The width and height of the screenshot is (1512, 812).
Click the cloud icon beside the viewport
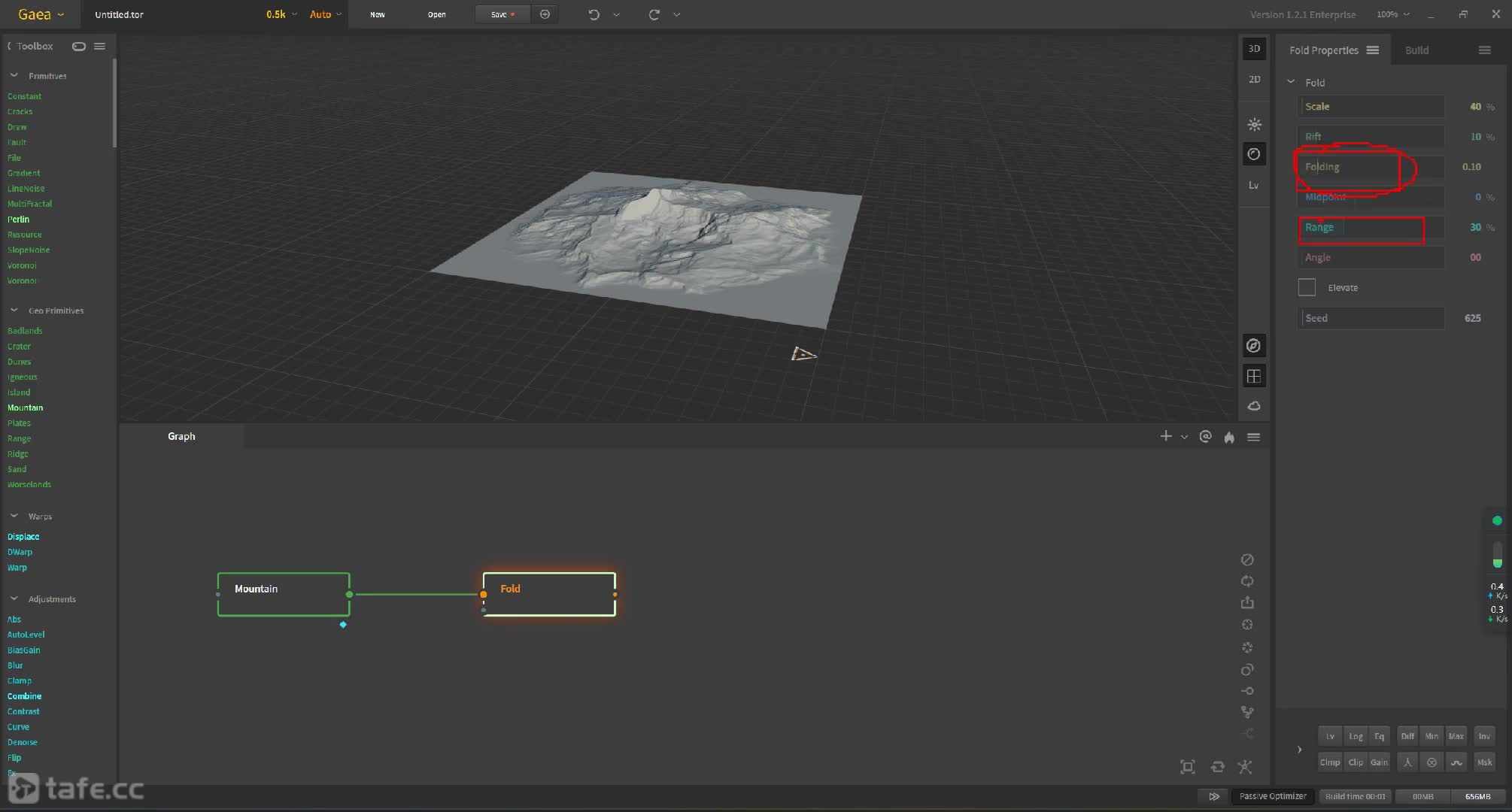coord(1253,406)
